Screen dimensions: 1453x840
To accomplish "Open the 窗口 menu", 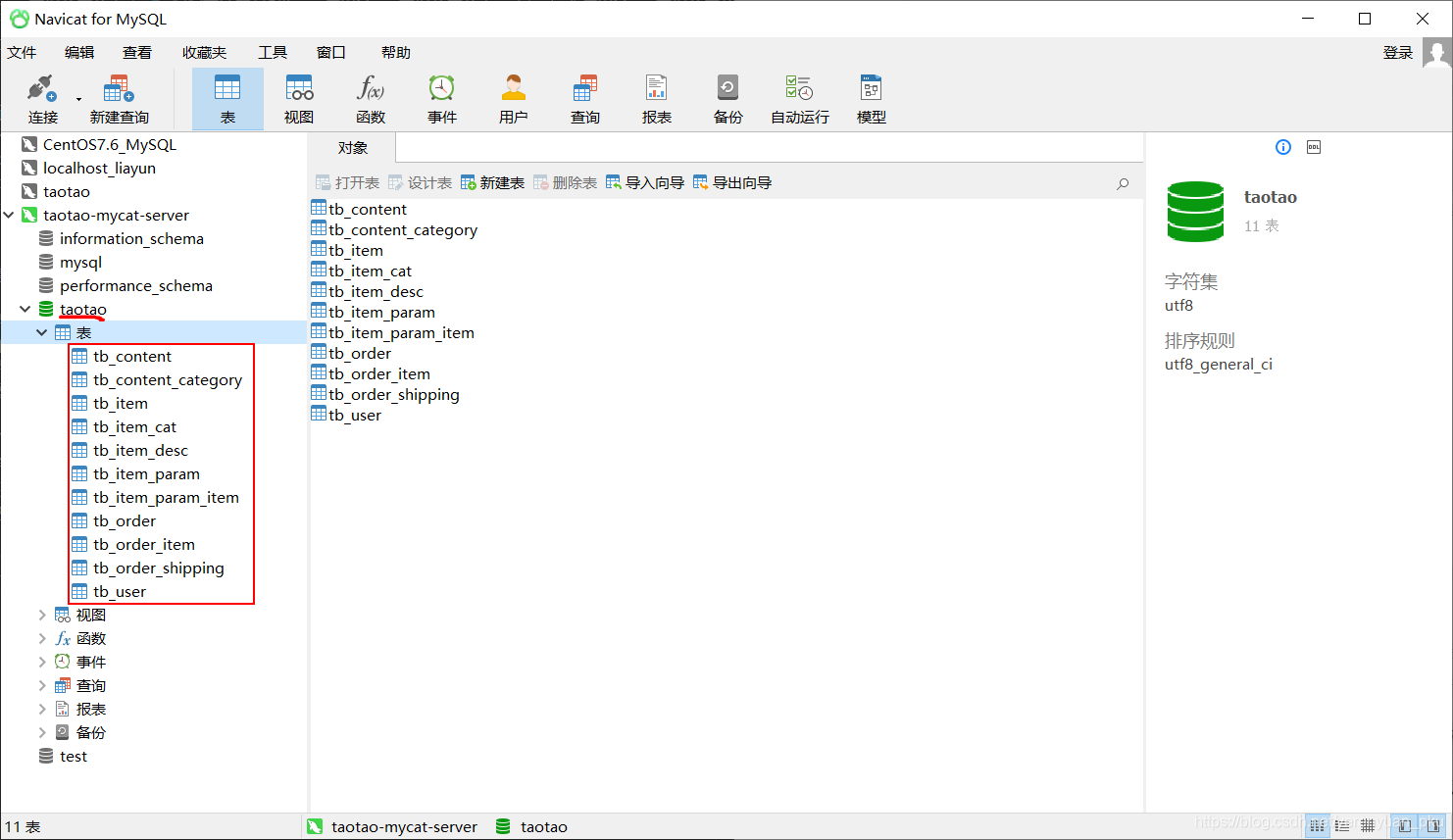I will (331, 52).
